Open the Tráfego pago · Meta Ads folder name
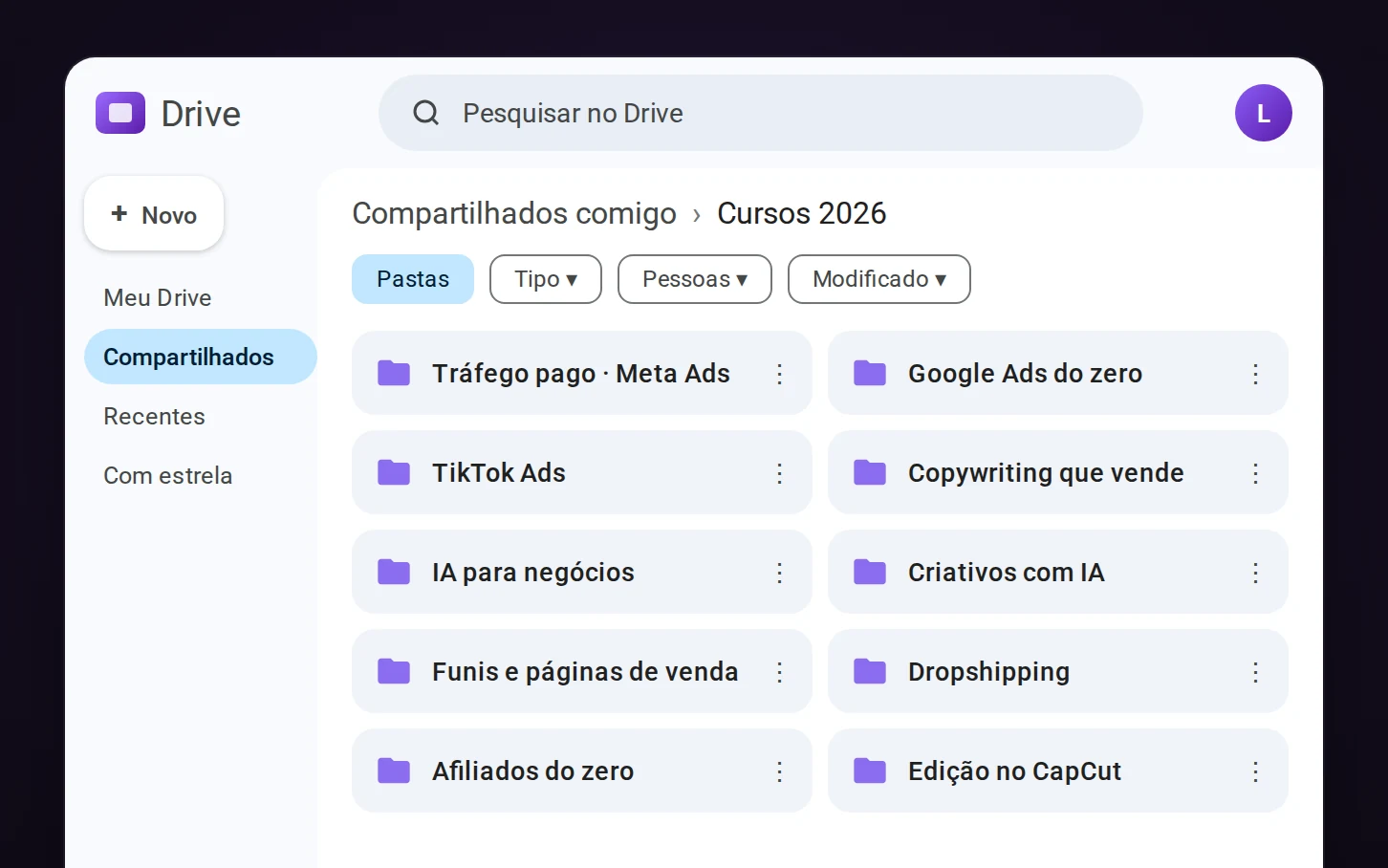 [581, 374]
